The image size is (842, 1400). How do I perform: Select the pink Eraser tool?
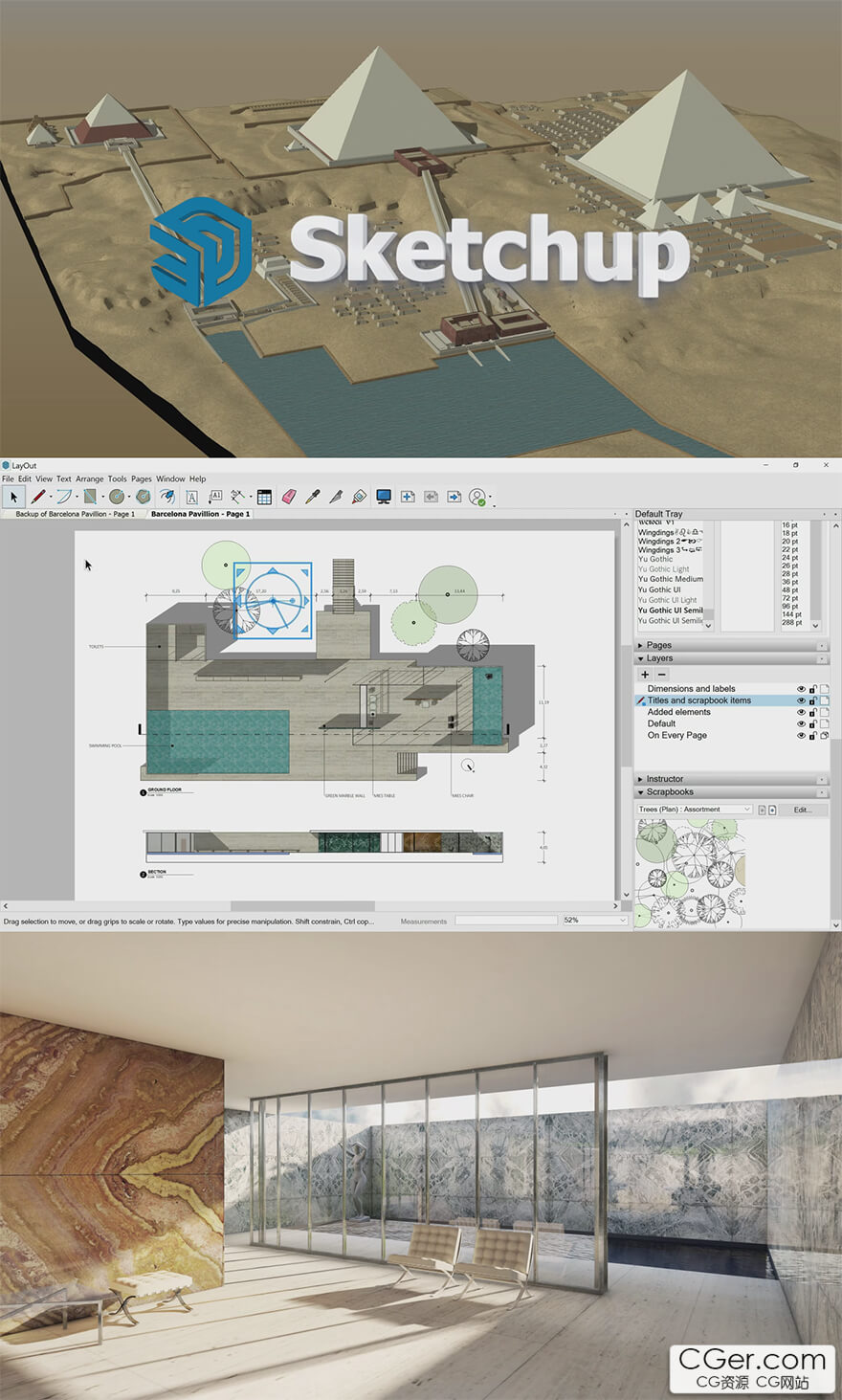(288, 497)
